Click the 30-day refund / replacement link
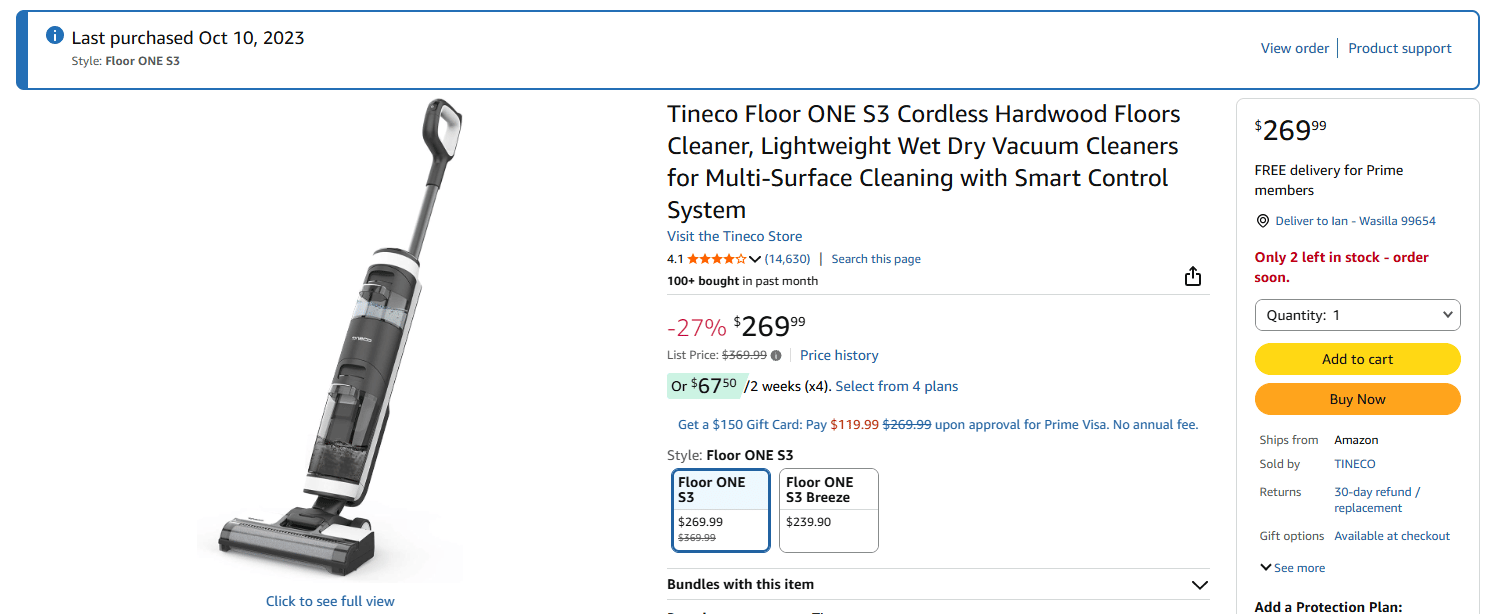 tap(1377, 500)
